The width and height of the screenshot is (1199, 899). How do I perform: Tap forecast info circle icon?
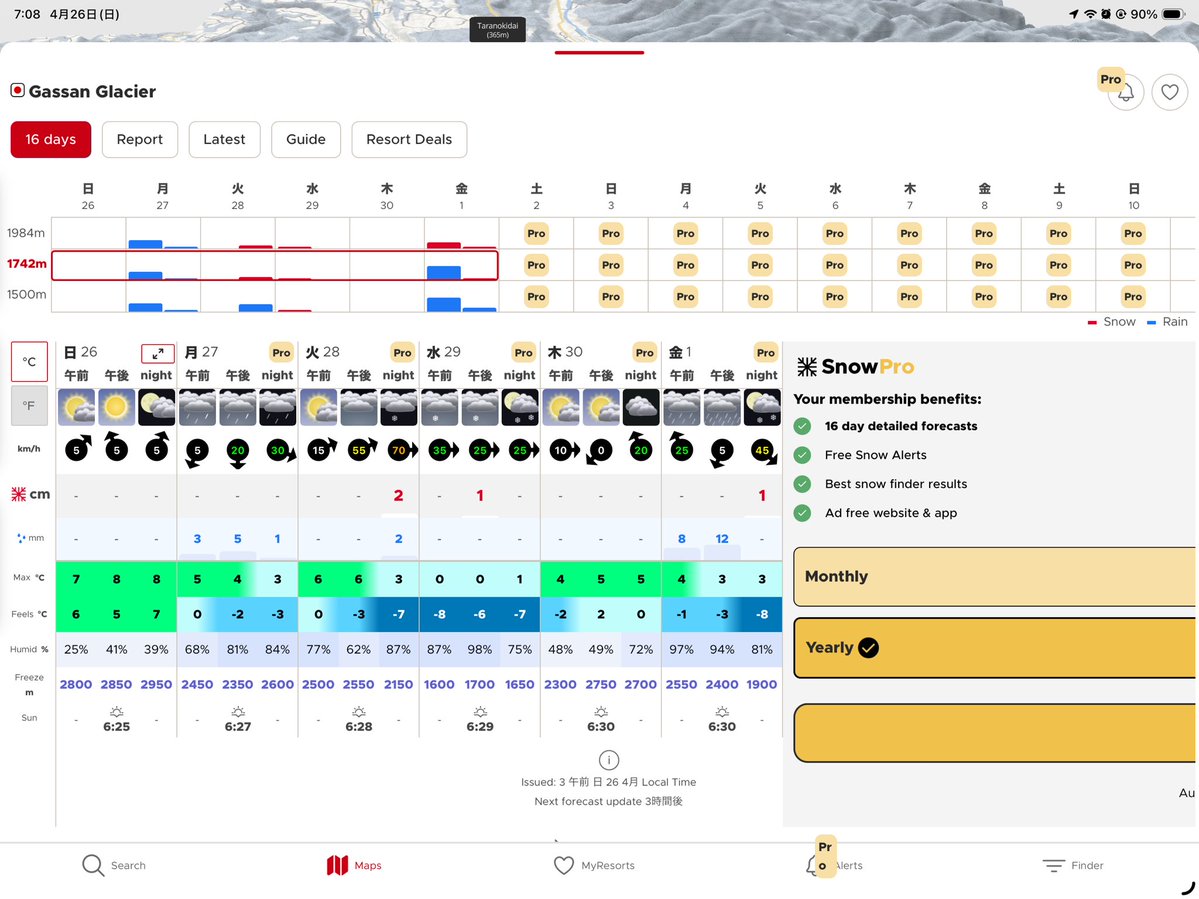pyautogui.click(x=609, y=760)
